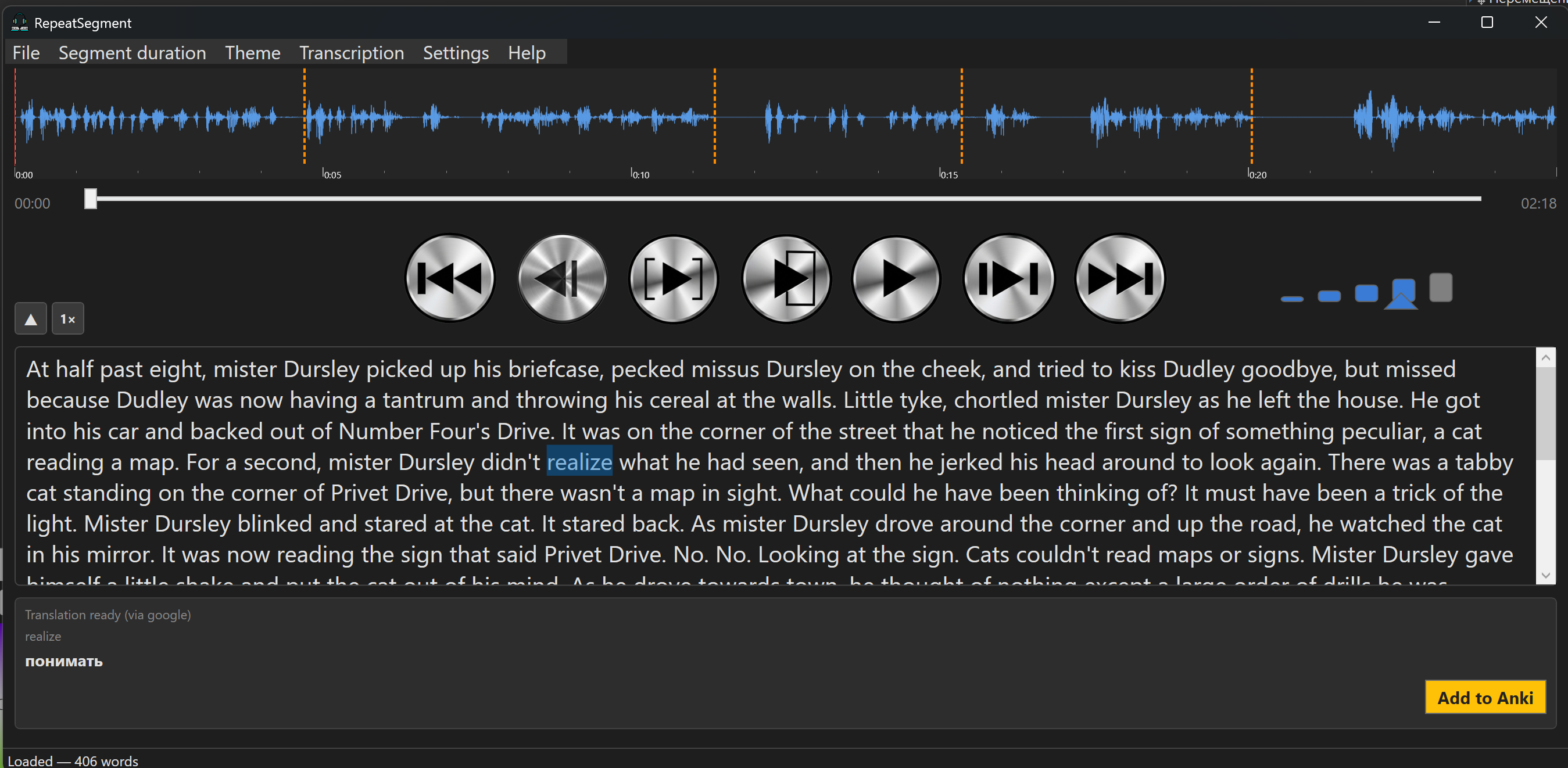Play the current segment using the bracketed play button

tap(673, 279)
